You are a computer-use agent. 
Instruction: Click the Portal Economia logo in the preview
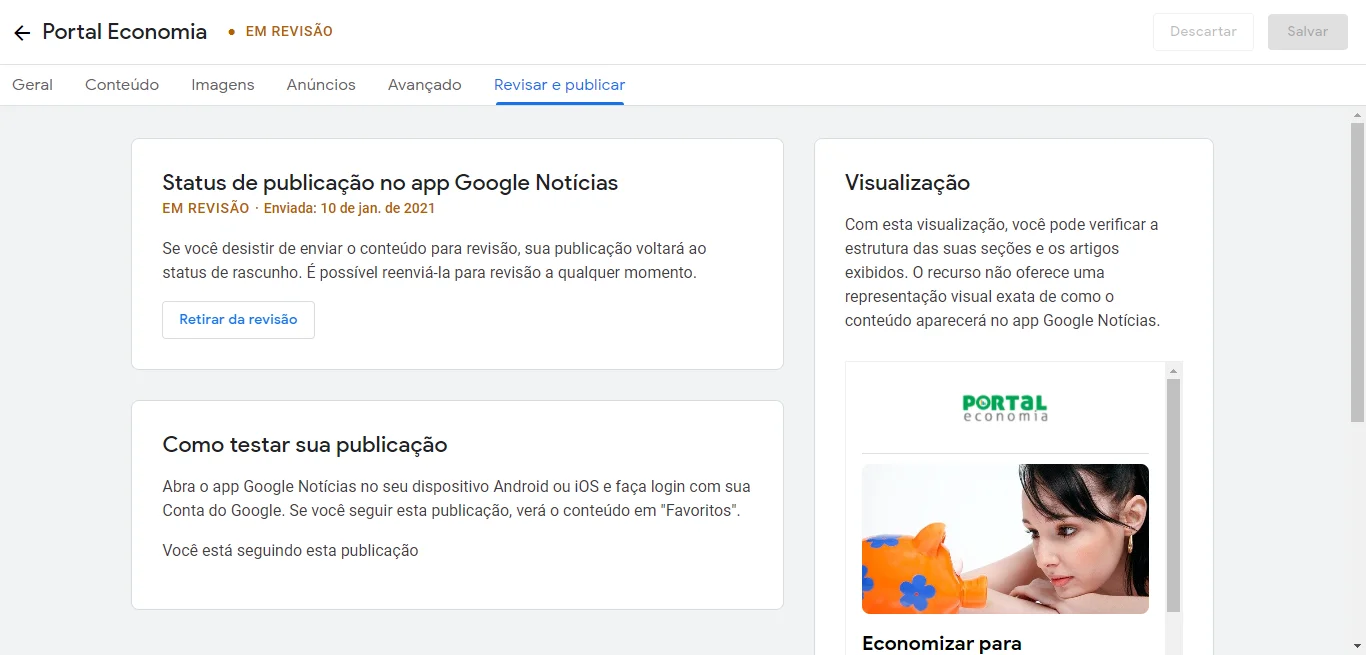coord(1005,407)
